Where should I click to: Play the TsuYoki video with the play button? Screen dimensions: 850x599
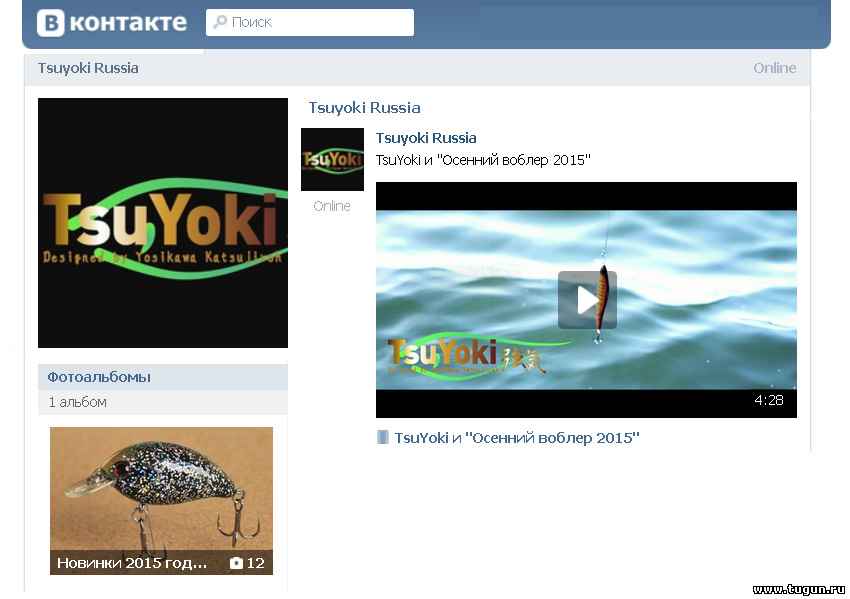pyautogui.click(x=587, y=299)
